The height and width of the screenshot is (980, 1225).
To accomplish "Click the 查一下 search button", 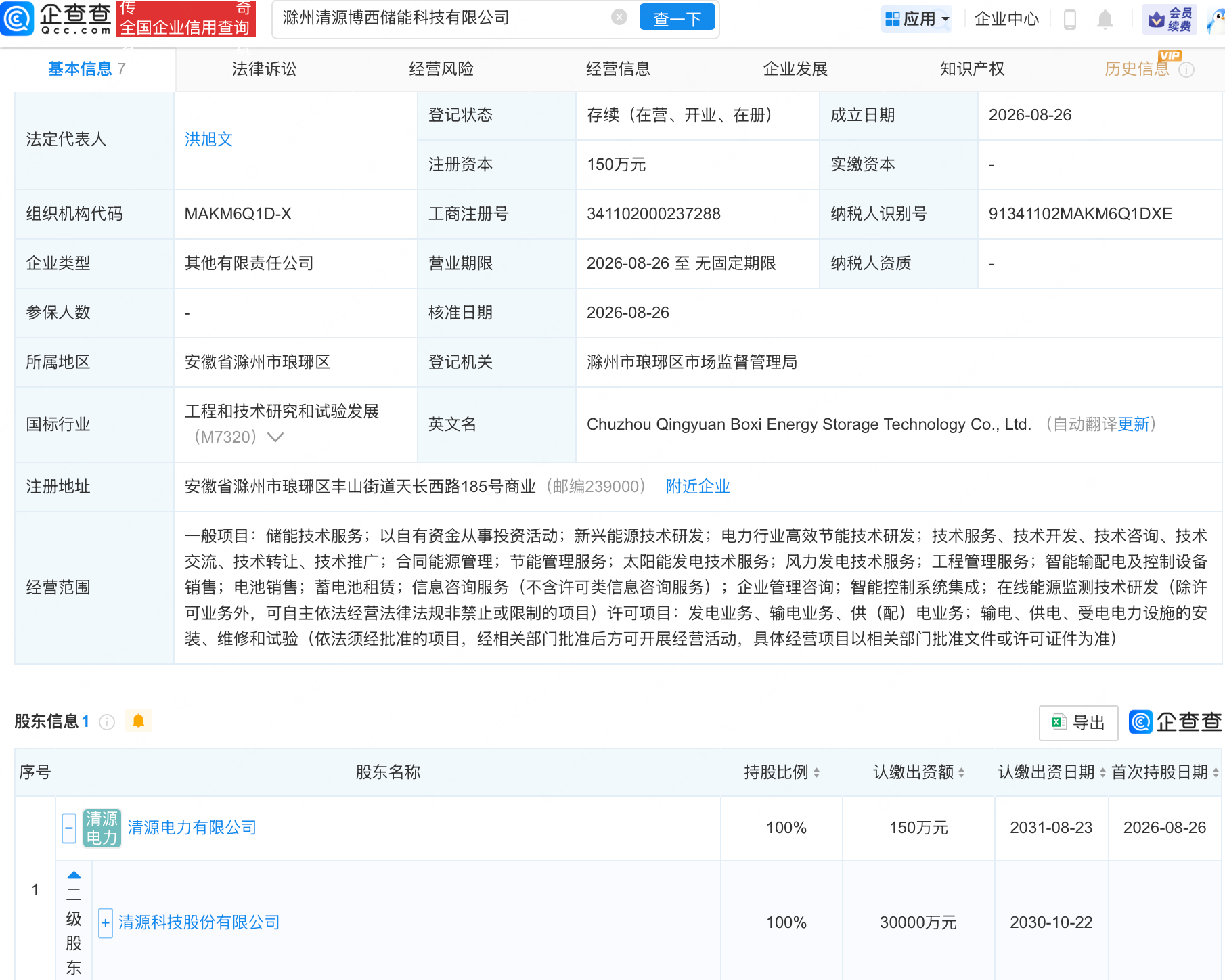I will click(677, 18).
